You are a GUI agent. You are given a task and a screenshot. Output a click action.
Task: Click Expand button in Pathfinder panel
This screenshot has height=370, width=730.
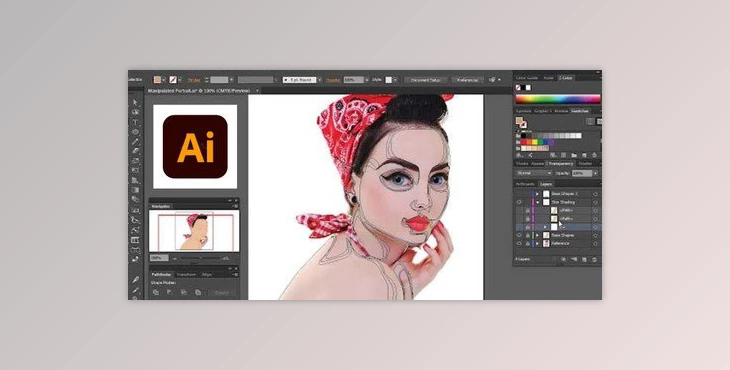tap(222, 293)
